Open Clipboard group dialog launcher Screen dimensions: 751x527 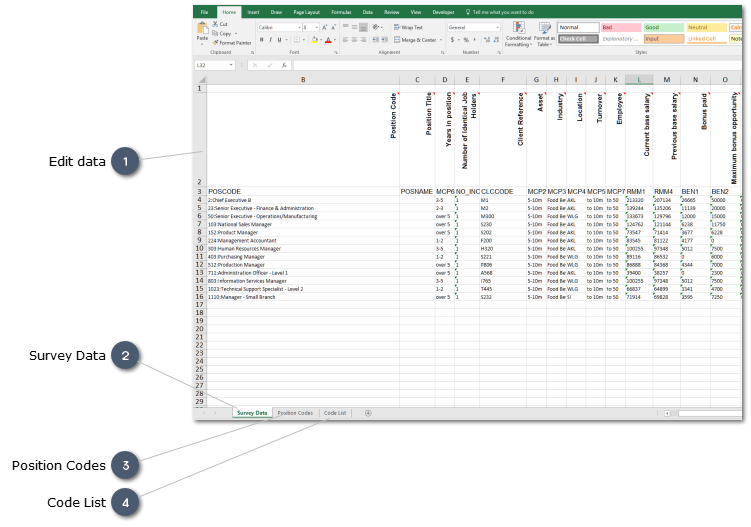click(x=252, y=52)
